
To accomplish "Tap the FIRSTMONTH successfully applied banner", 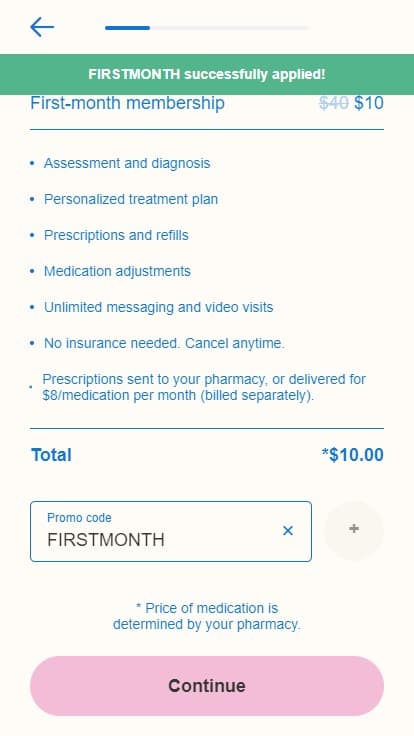I will coord(207,74).
